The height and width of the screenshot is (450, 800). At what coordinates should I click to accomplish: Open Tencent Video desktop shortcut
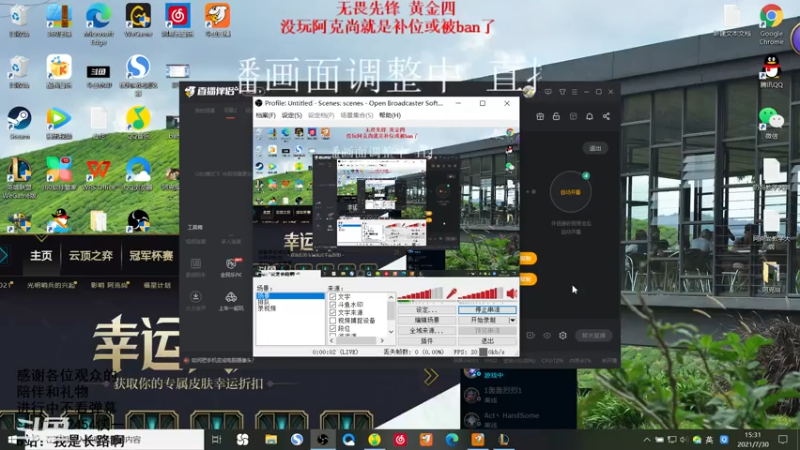[x=59, y=123]
